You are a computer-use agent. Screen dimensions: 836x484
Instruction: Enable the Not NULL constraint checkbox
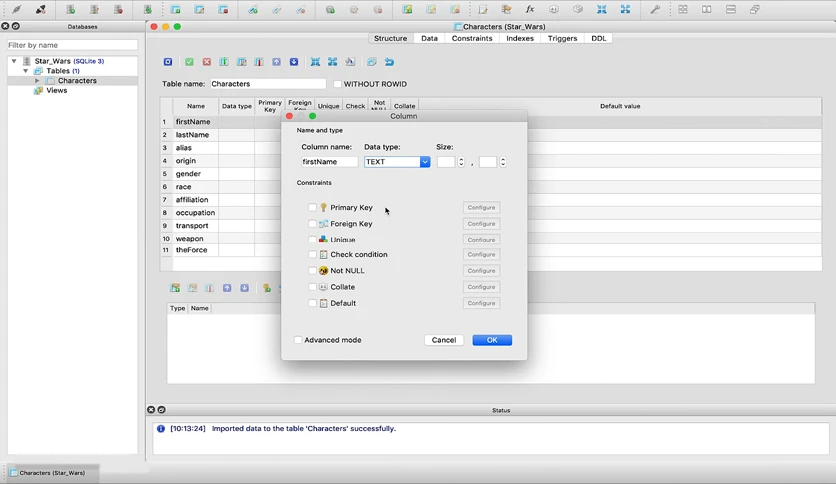(x=312, y=271)
